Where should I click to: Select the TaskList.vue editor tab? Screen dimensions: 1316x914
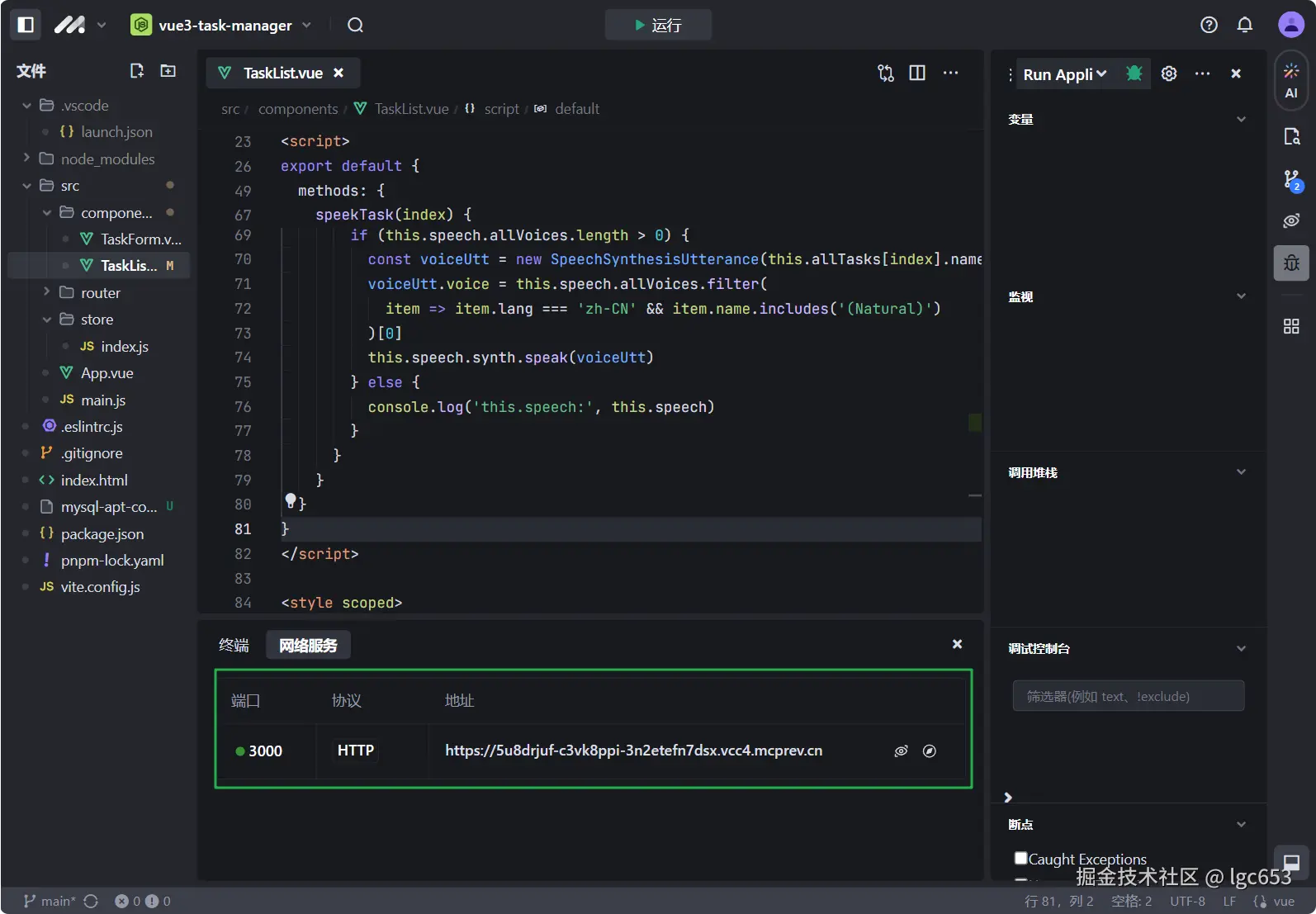[282, 73]
